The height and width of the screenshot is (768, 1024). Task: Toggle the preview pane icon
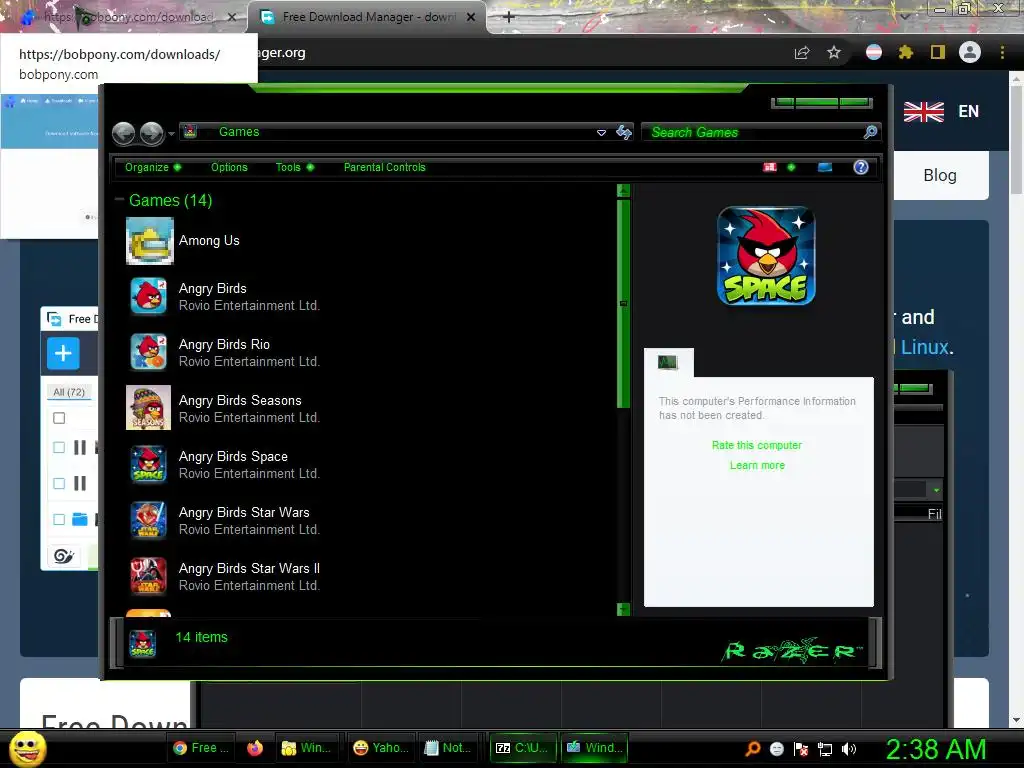(x=825, y=167)
